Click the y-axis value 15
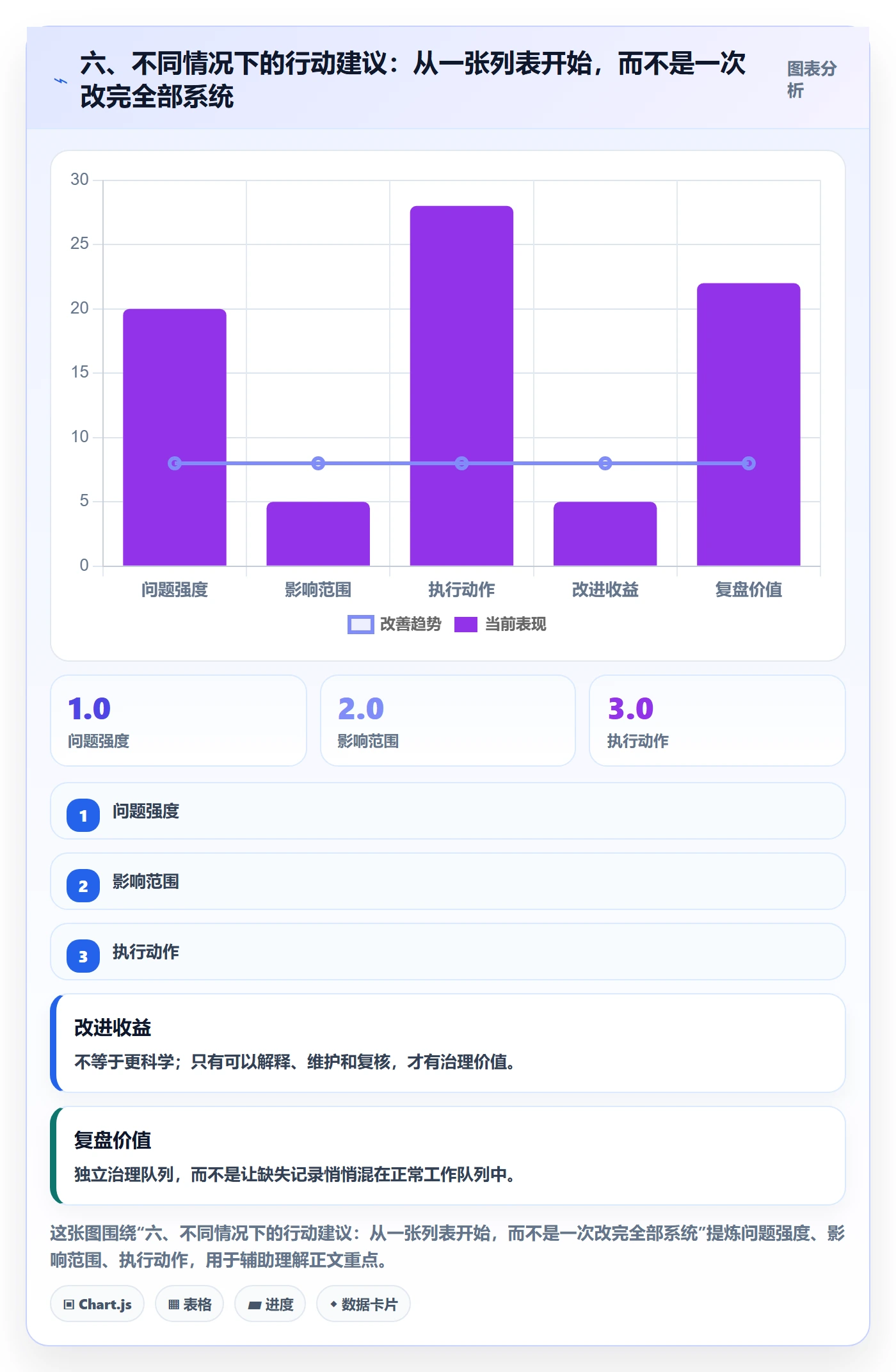The image size is (896, 1372). pyautogui.click(x=79, y=372)
